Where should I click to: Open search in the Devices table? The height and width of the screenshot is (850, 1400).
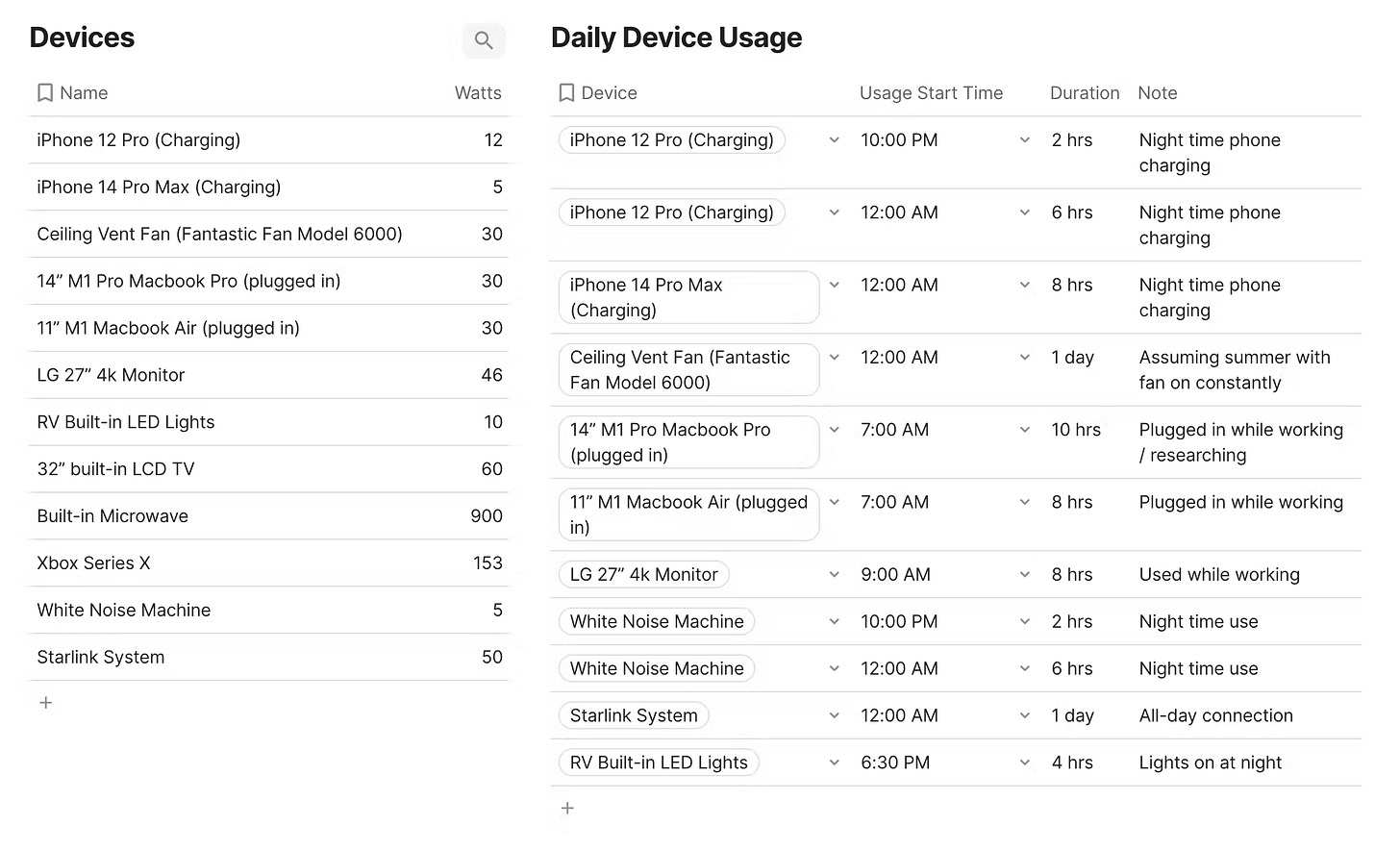click(484, 40)
